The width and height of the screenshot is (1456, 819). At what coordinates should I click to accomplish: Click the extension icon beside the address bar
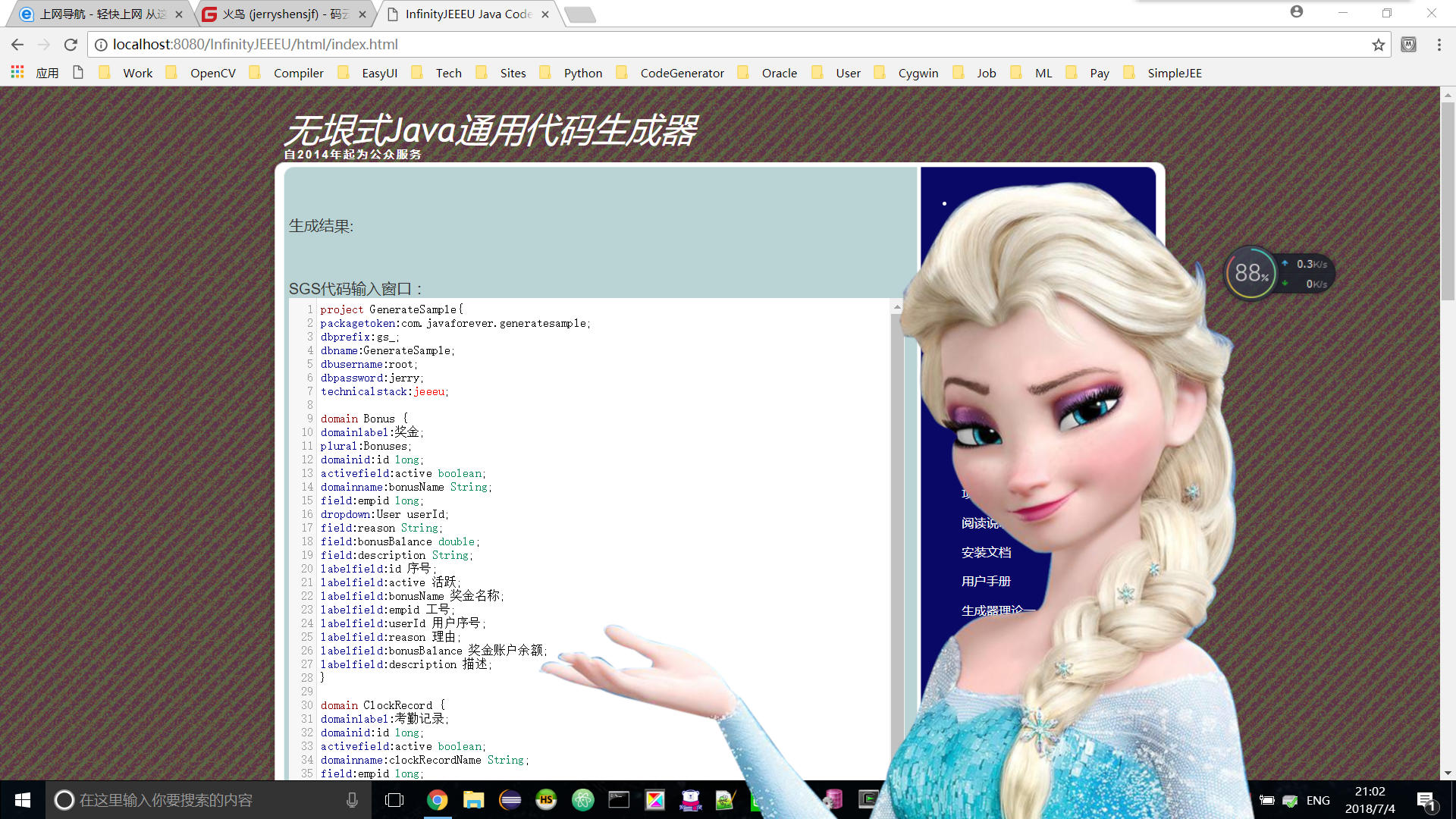pos(1408,45)
